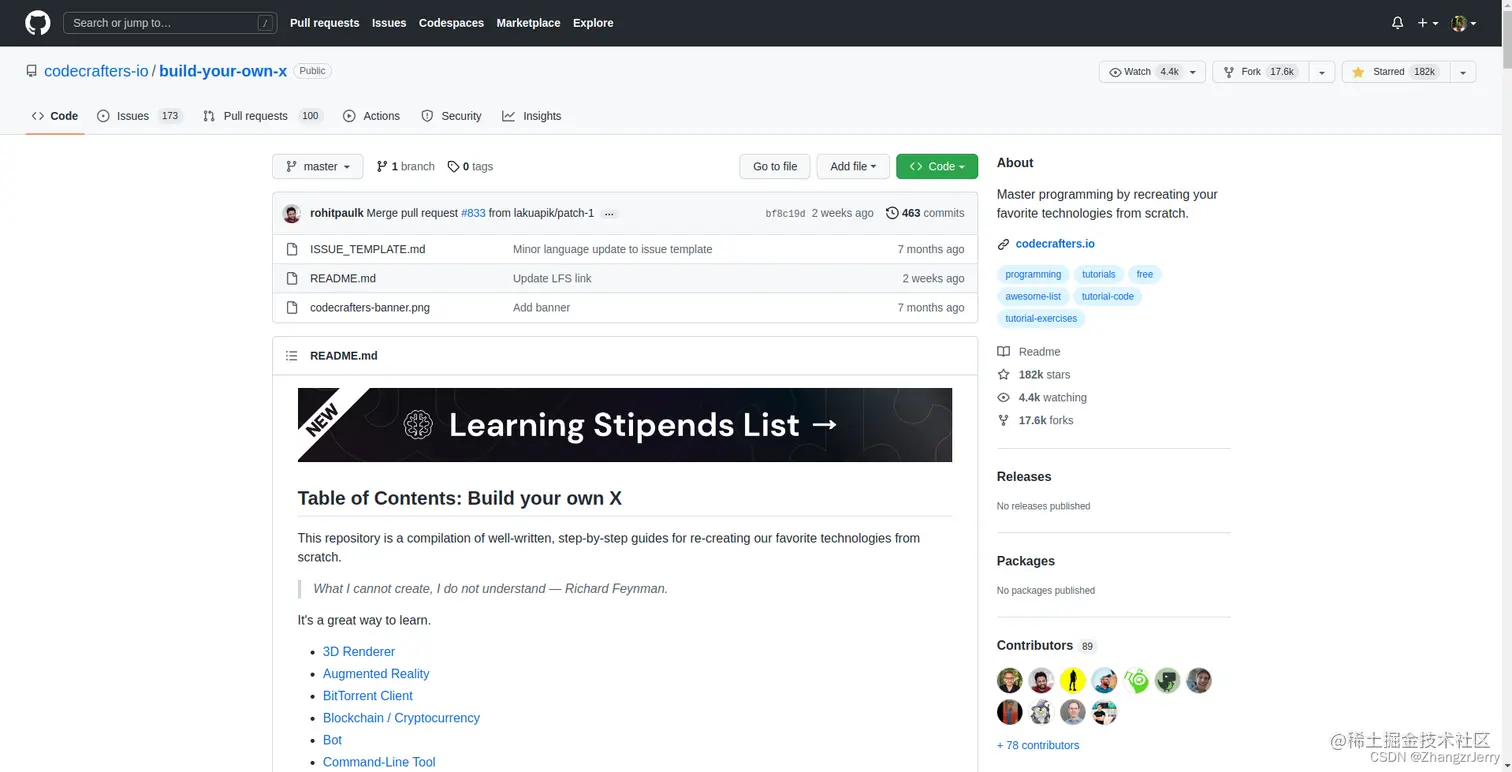This screenshot has width=1512, height=772.
Task: View the 182k stars link
Action: pos(1034,375)
